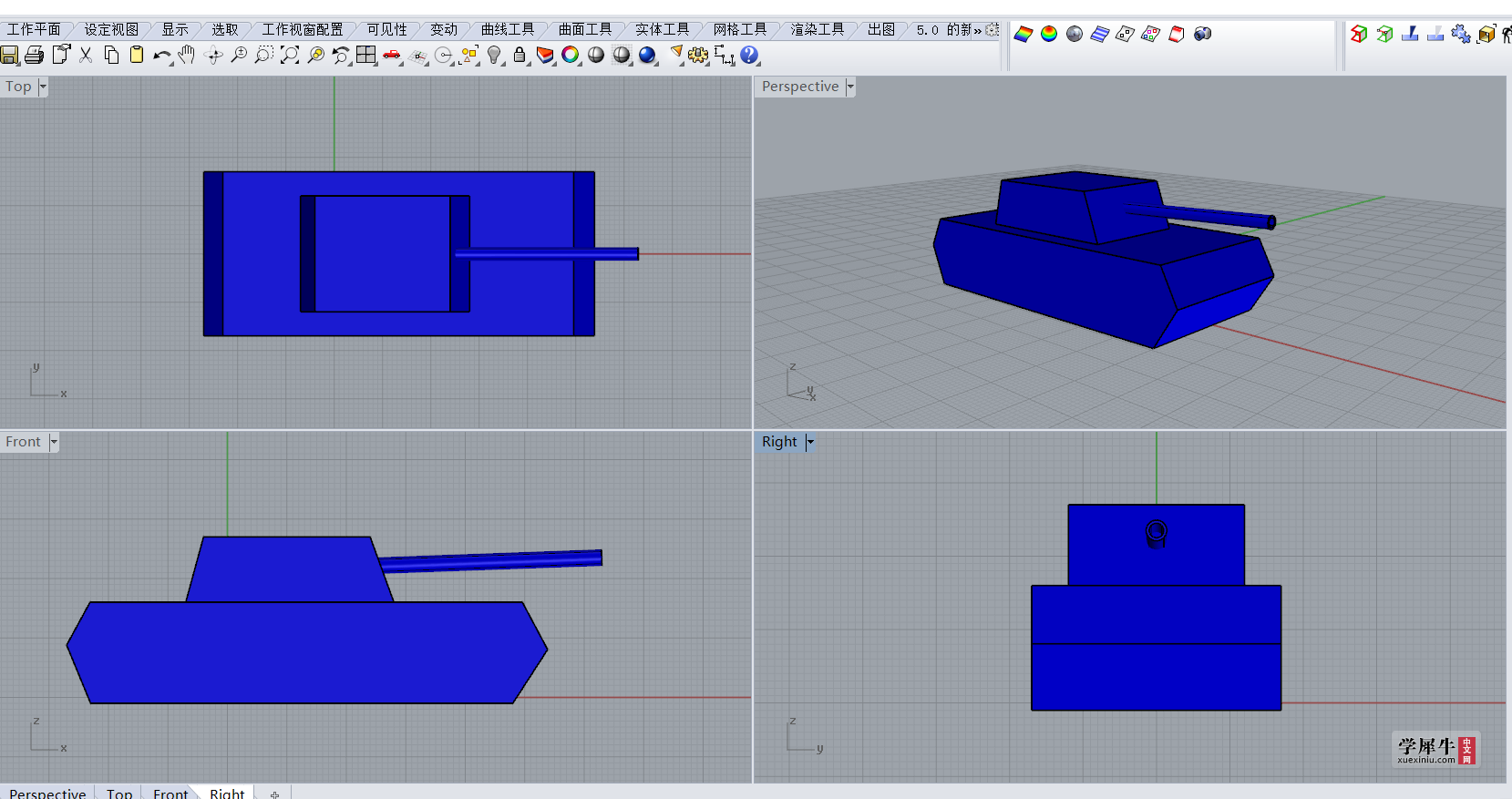1512x799 pixels.
Task: Switch to the 显示 toolbar tab
Action: (x=175, y=29)
